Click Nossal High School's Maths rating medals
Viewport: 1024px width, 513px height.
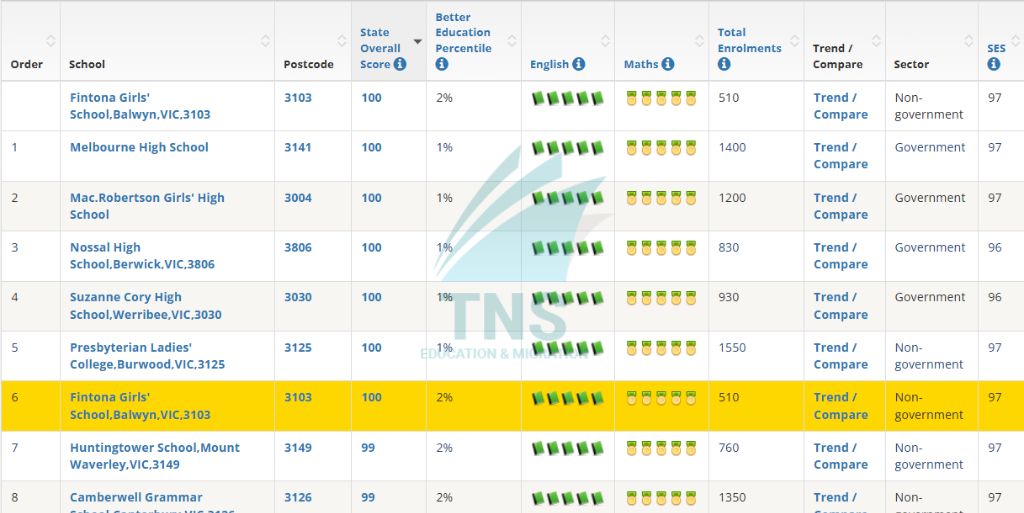(661, 248)
